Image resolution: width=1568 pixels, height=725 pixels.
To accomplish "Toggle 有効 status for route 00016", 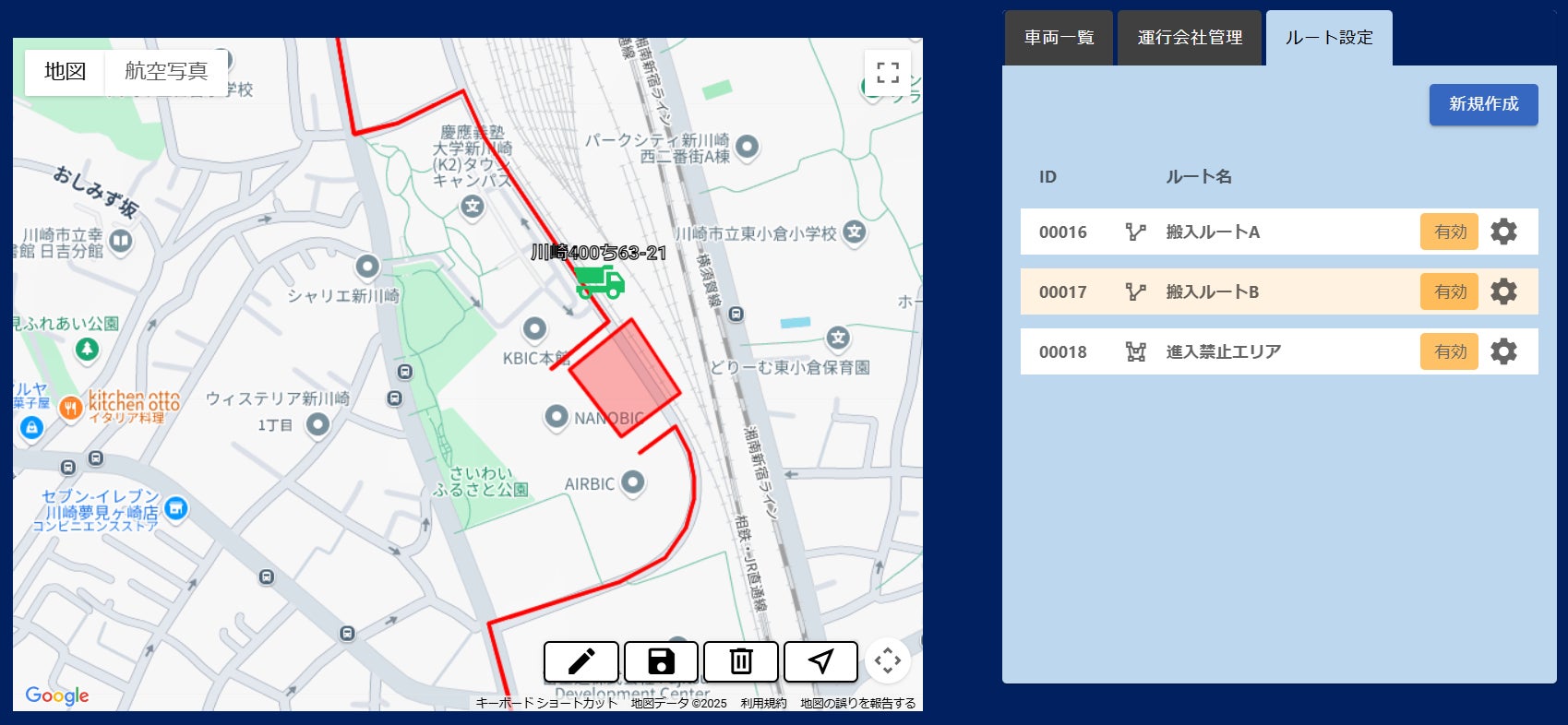I will click(1449, 232).
